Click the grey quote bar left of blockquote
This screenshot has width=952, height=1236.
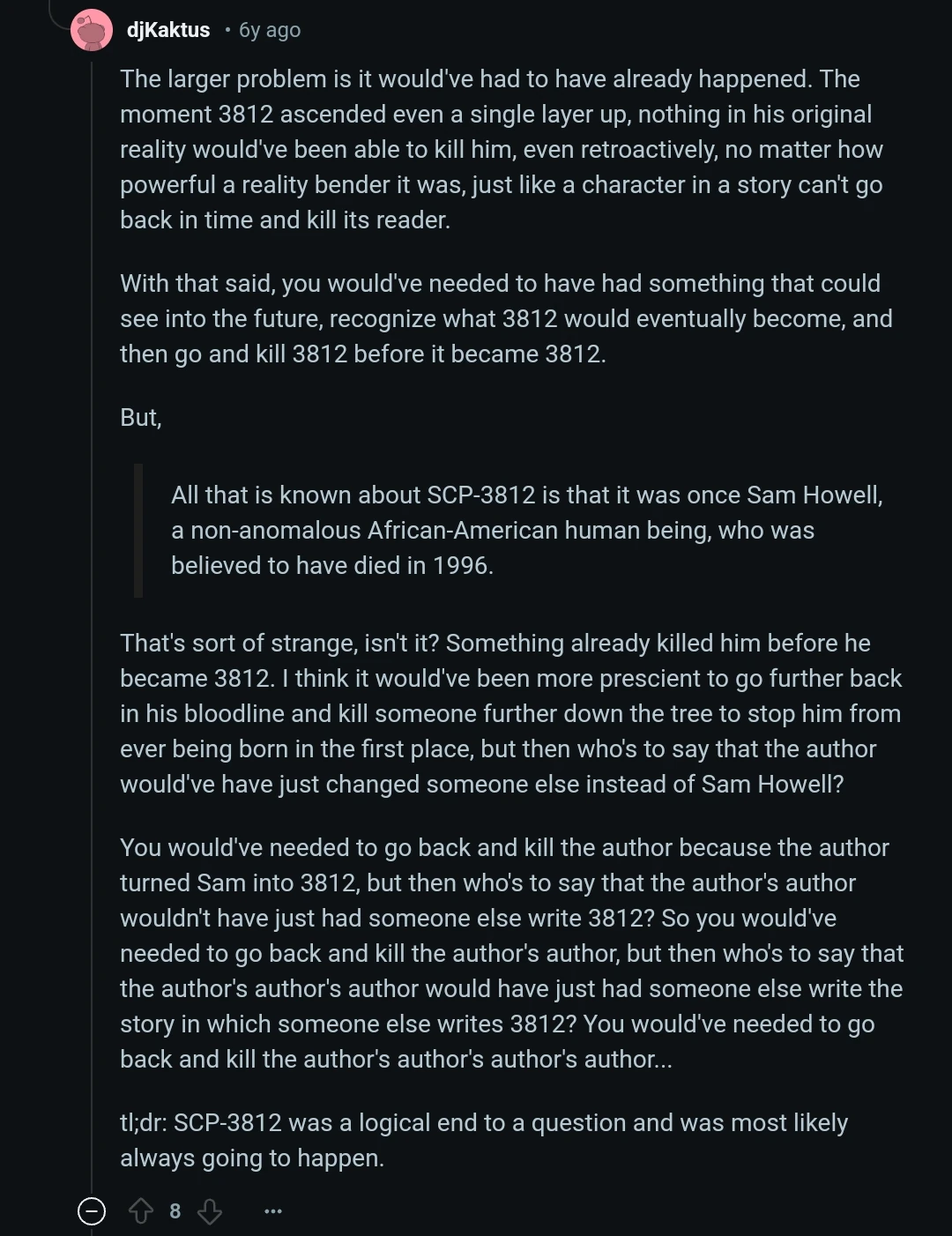pos(138,530)
